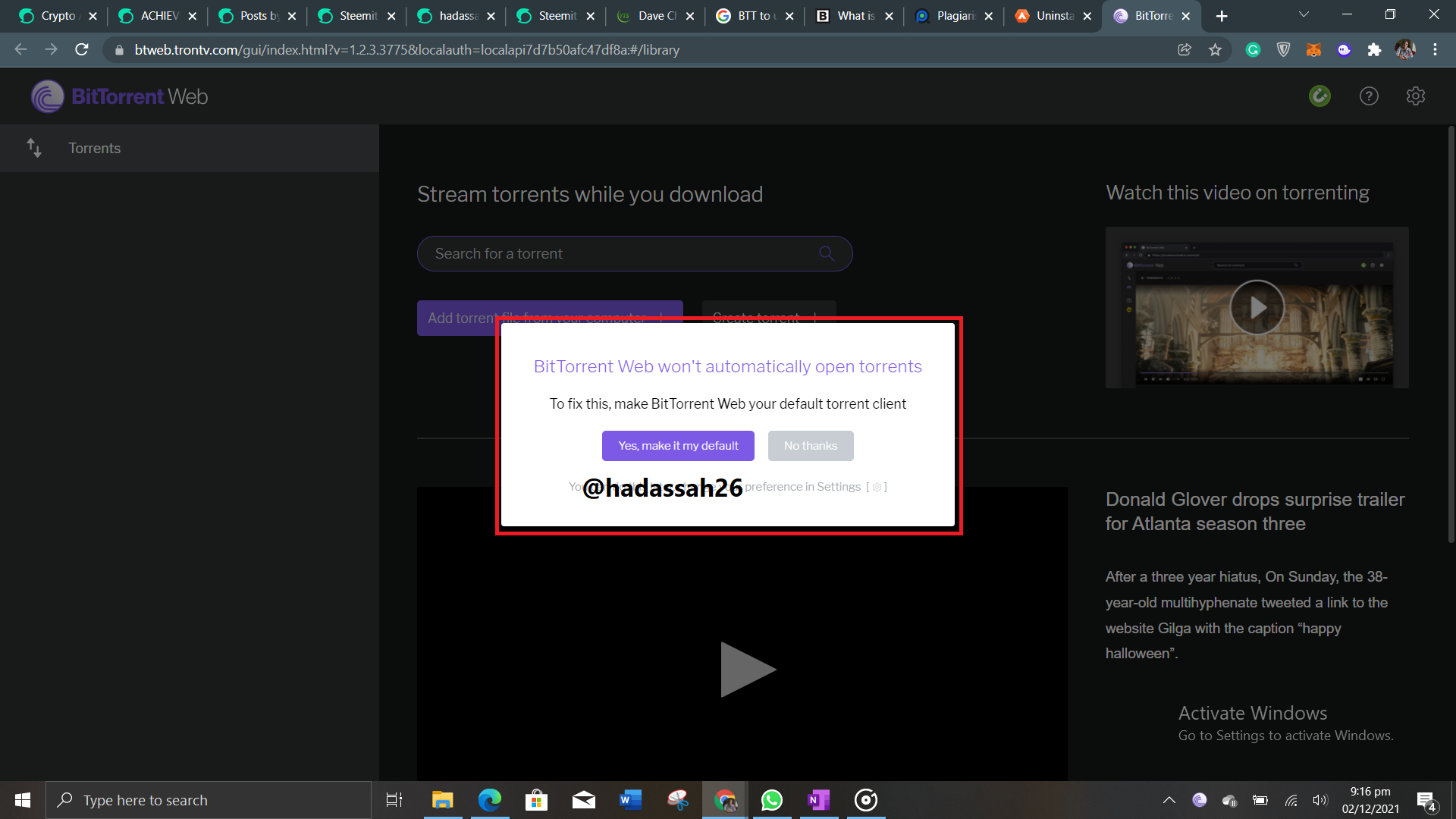Open the Grammarly extension icon
1456x819 pixels.
1253,50
